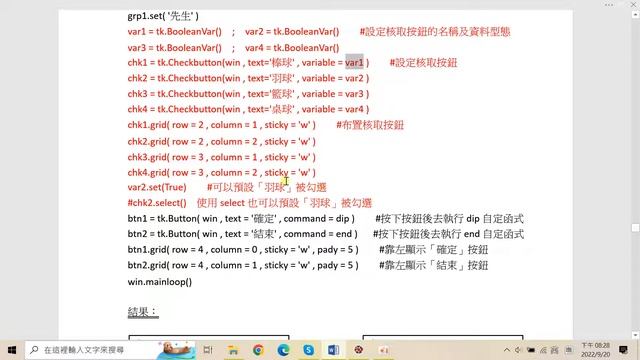640x360 pixels.
Task: Click the btn2.grid row = 4 line
Action: [x=243, y=265]
